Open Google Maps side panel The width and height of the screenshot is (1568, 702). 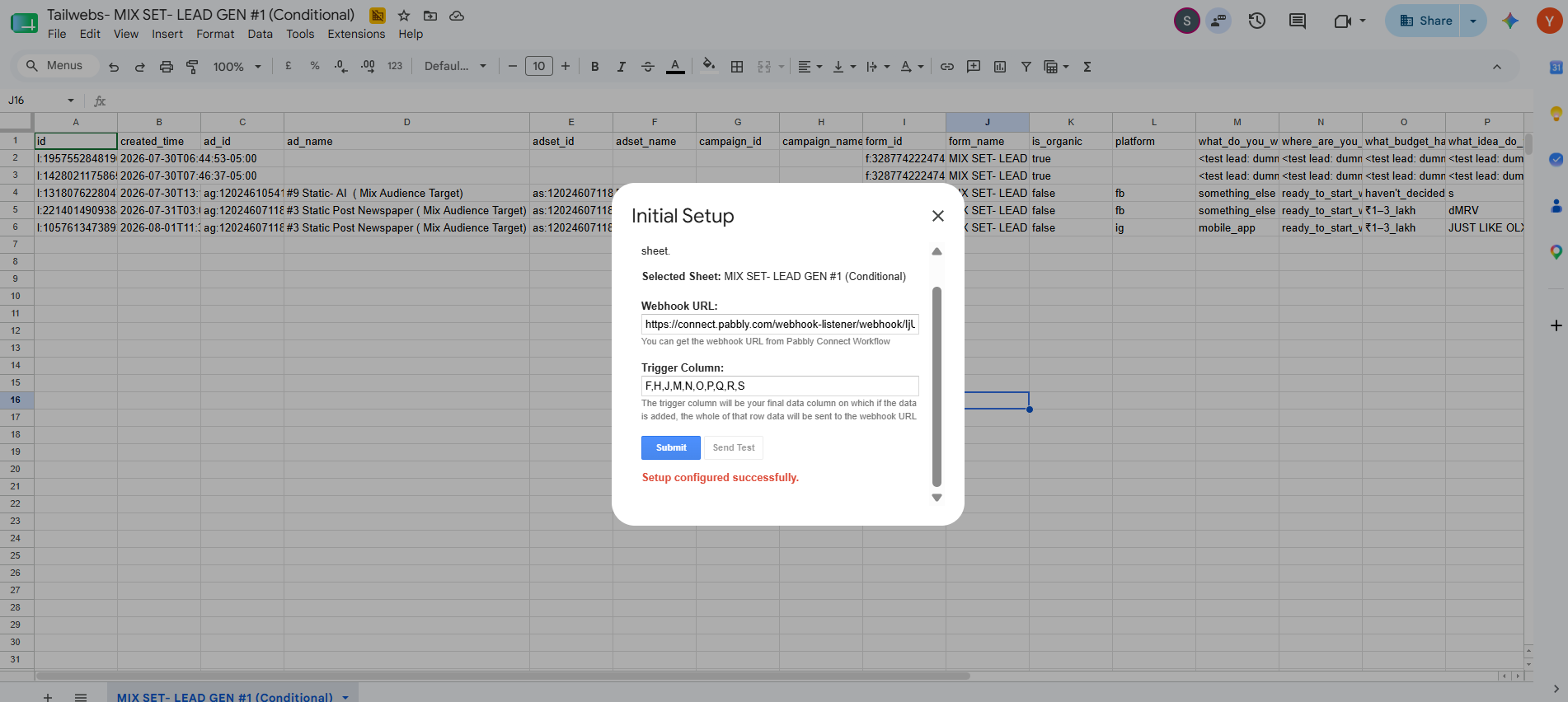coord(1556,252)
